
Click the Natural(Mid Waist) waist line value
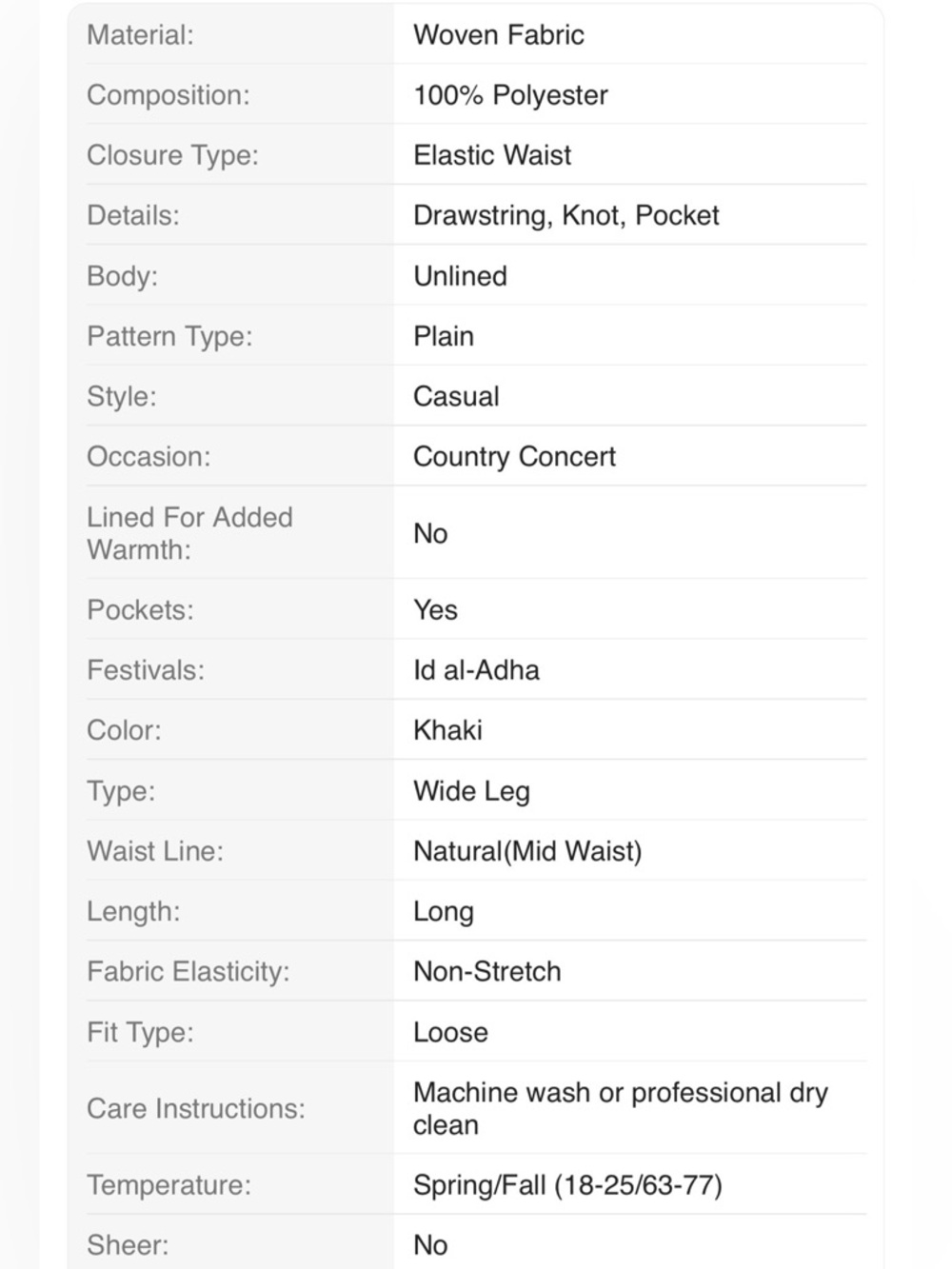pyautogui.click(x=527, y=851)
